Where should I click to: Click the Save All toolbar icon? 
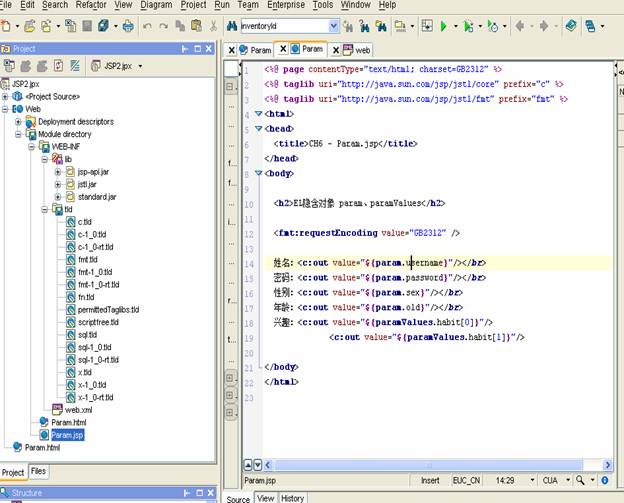103,26
